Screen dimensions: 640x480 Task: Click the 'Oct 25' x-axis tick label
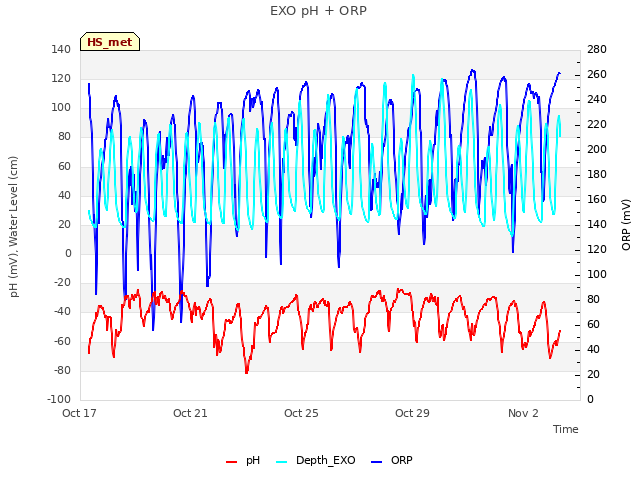tap(301, 413)
